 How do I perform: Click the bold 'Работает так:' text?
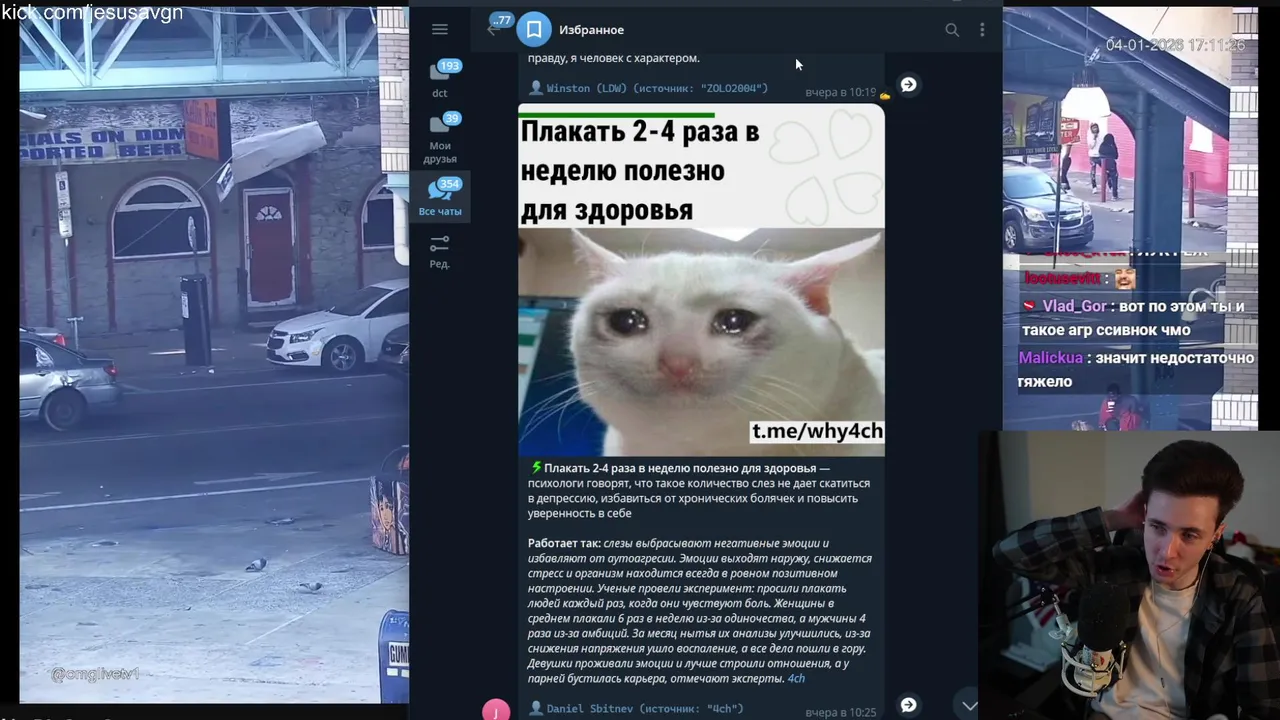point(564,543)
